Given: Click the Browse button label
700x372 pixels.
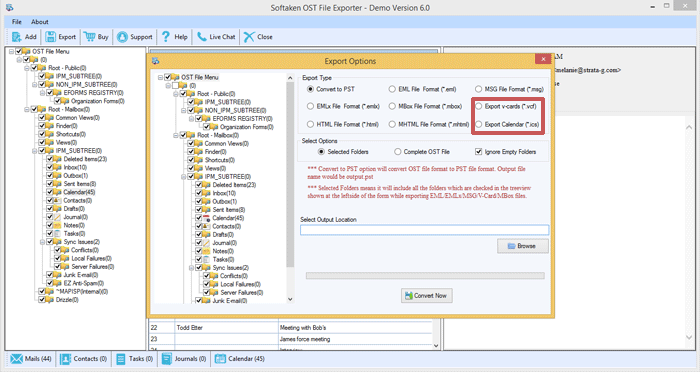Looking at the screenshot, I should [x=526, y=246].
